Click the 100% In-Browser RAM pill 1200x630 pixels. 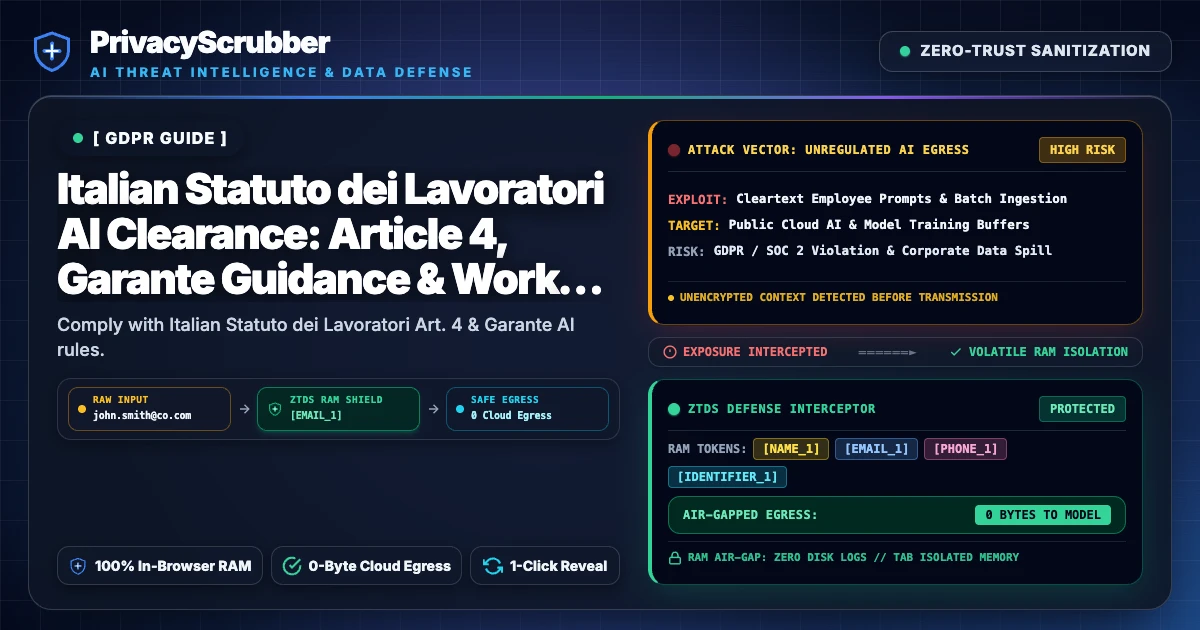tap(160, 566)
